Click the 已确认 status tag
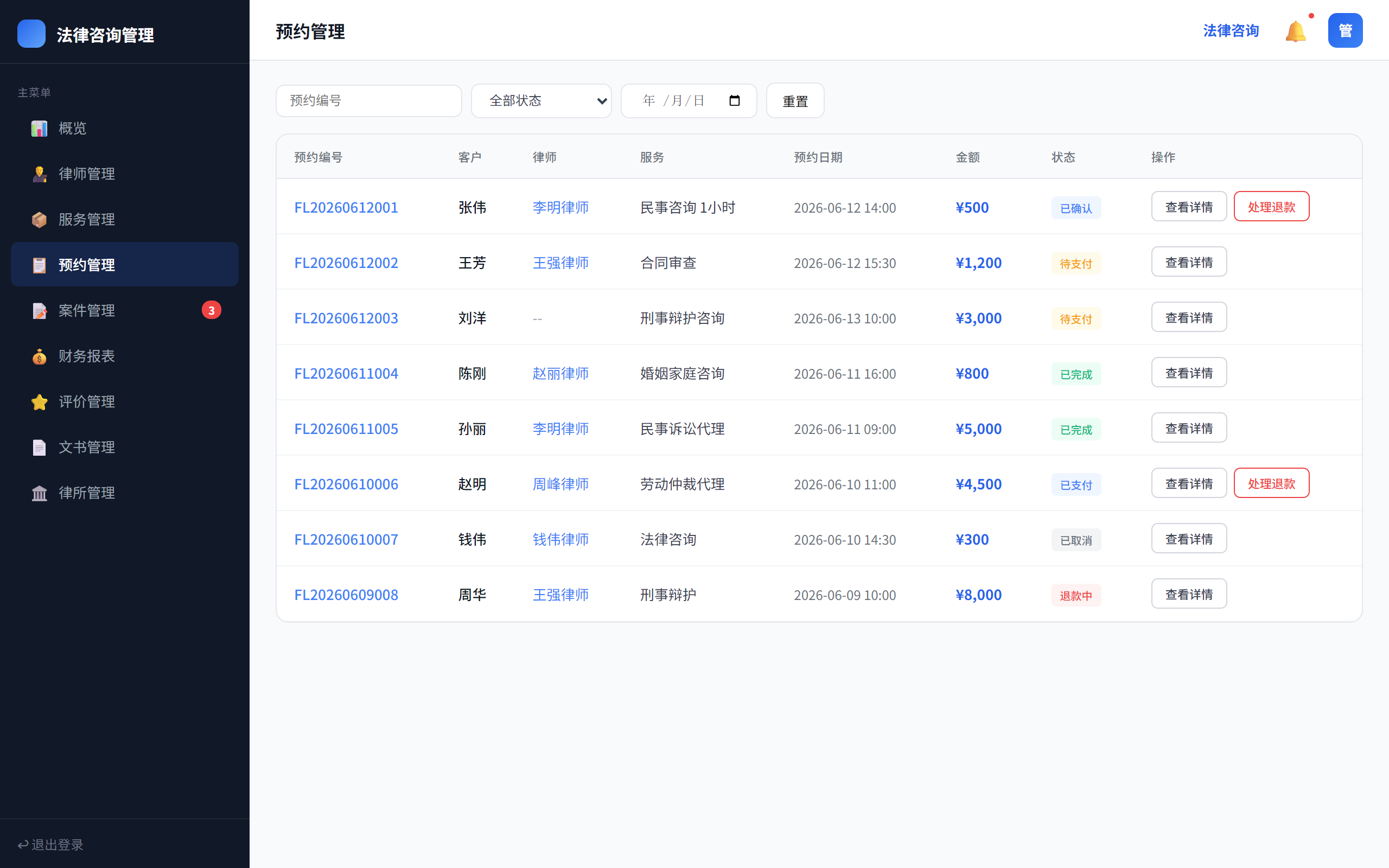The image size is (1389, 868). [x=1075, y=208]
